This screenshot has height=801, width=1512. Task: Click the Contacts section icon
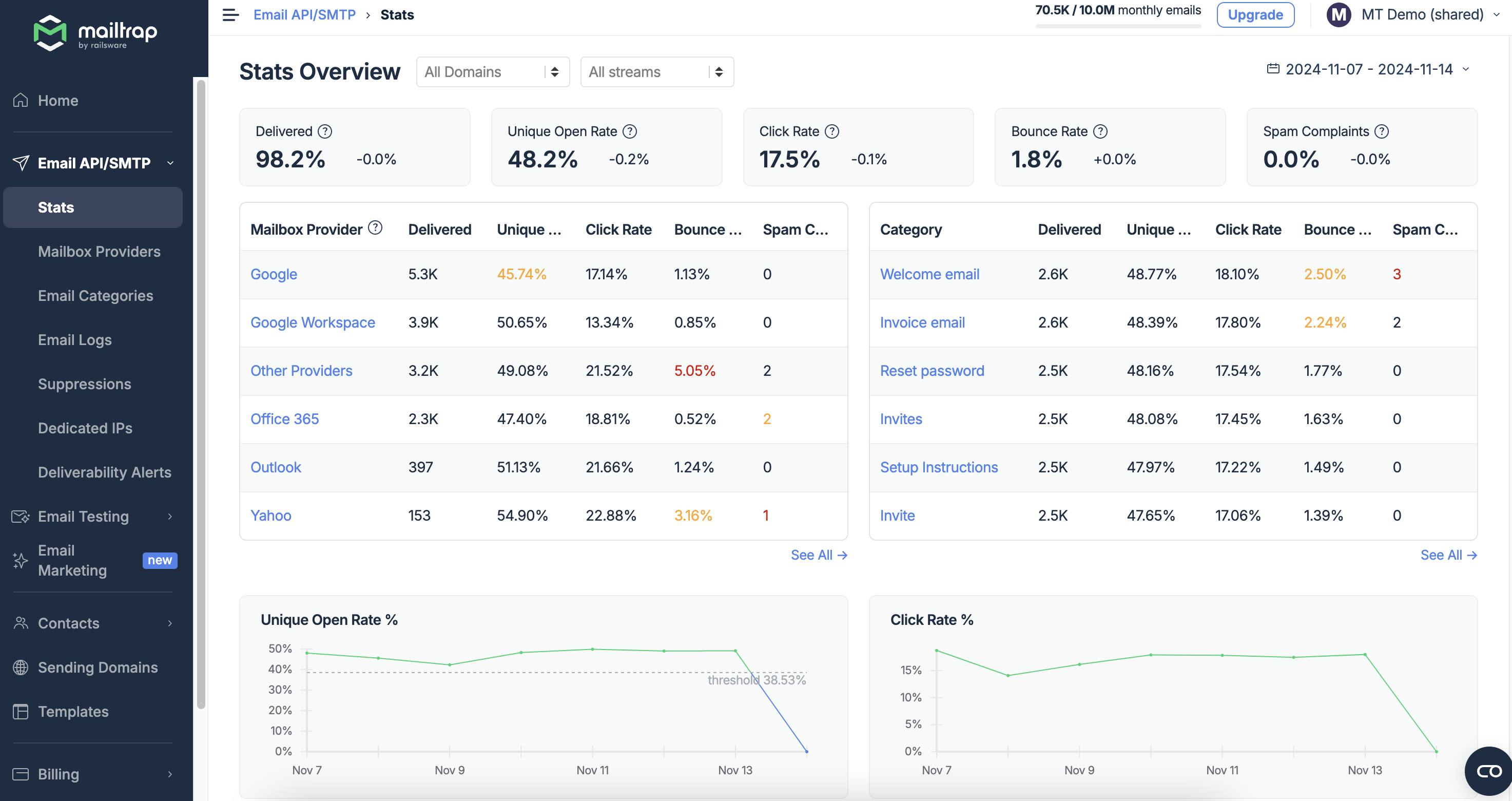pyautogui.click(x=21, y=621)
